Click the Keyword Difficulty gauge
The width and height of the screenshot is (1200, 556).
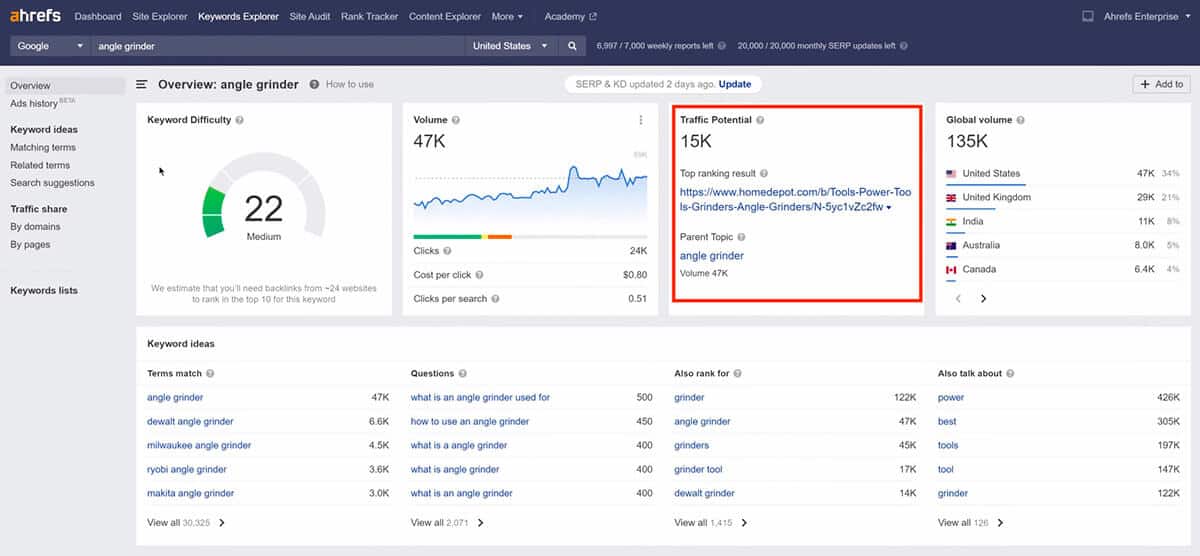coord(264,196)
